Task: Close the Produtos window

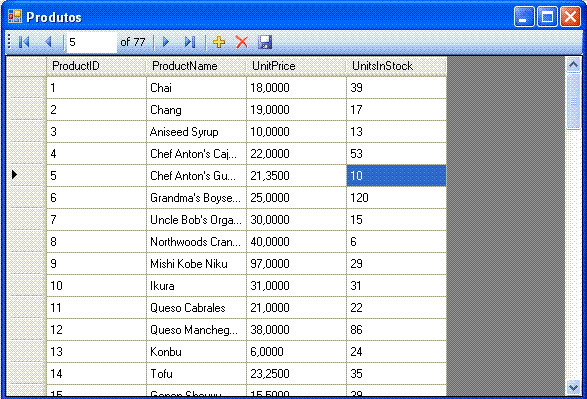Action: pyautogui.click(x=570, y=17)
